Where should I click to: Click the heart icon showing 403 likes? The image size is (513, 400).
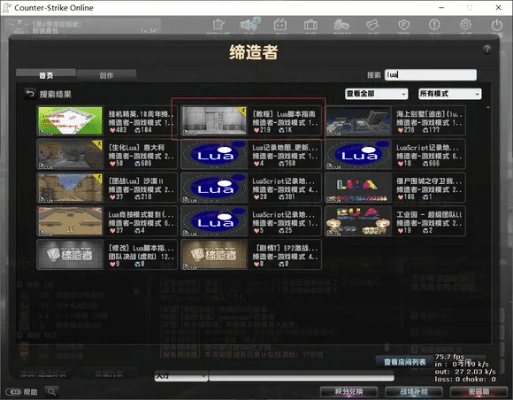click(112, 130)
